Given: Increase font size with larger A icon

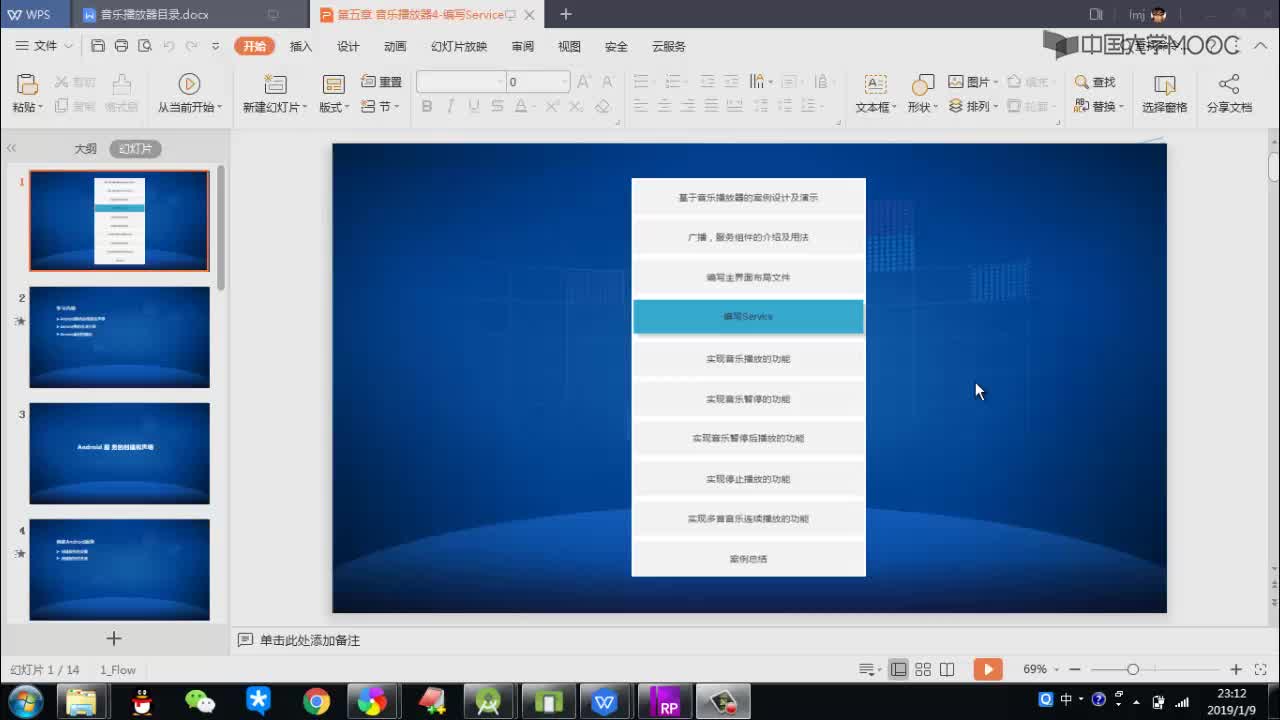Looking at the screenshot, I should click(x=583, y=82).
